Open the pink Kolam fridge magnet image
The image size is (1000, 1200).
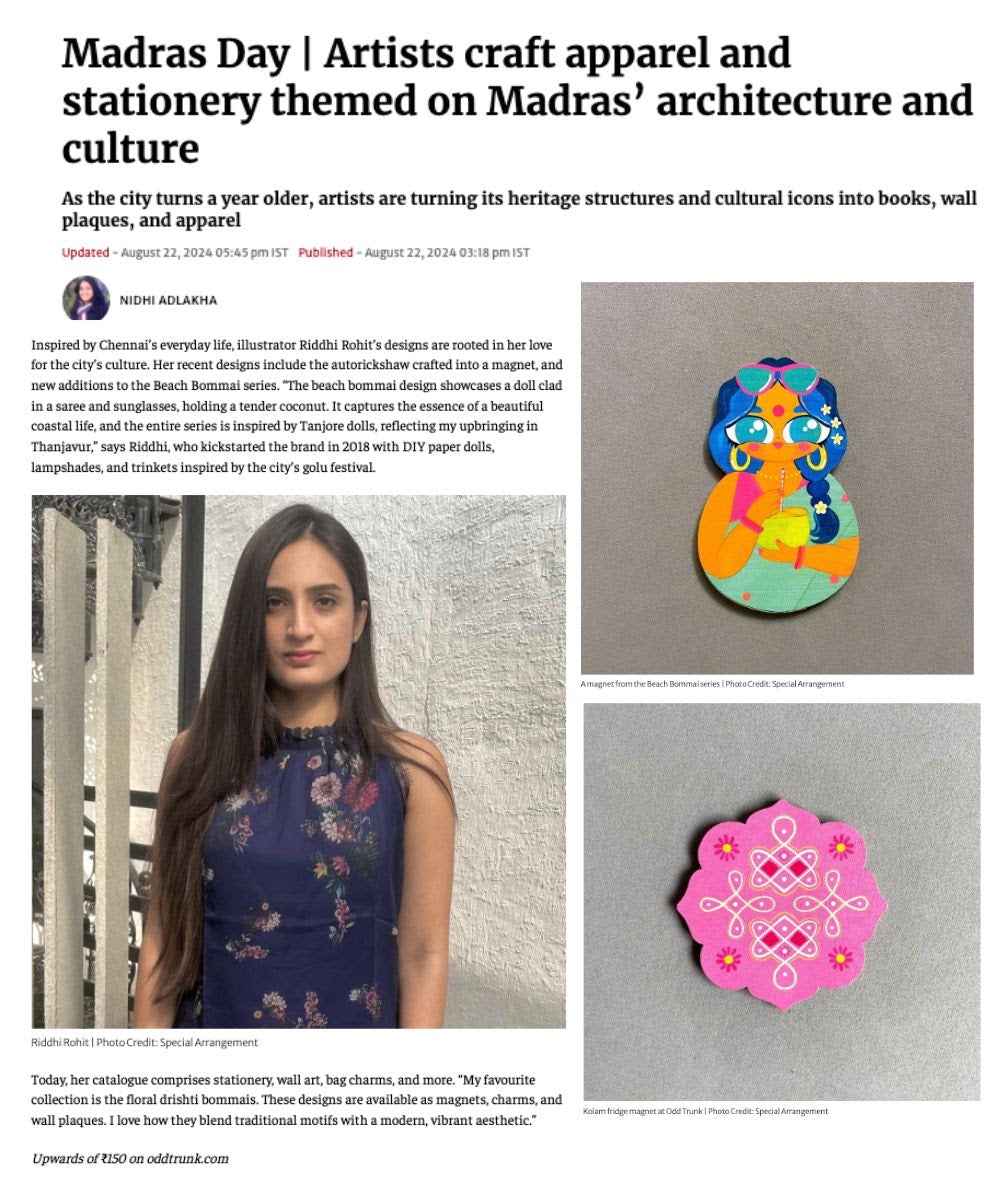(781, 901)
